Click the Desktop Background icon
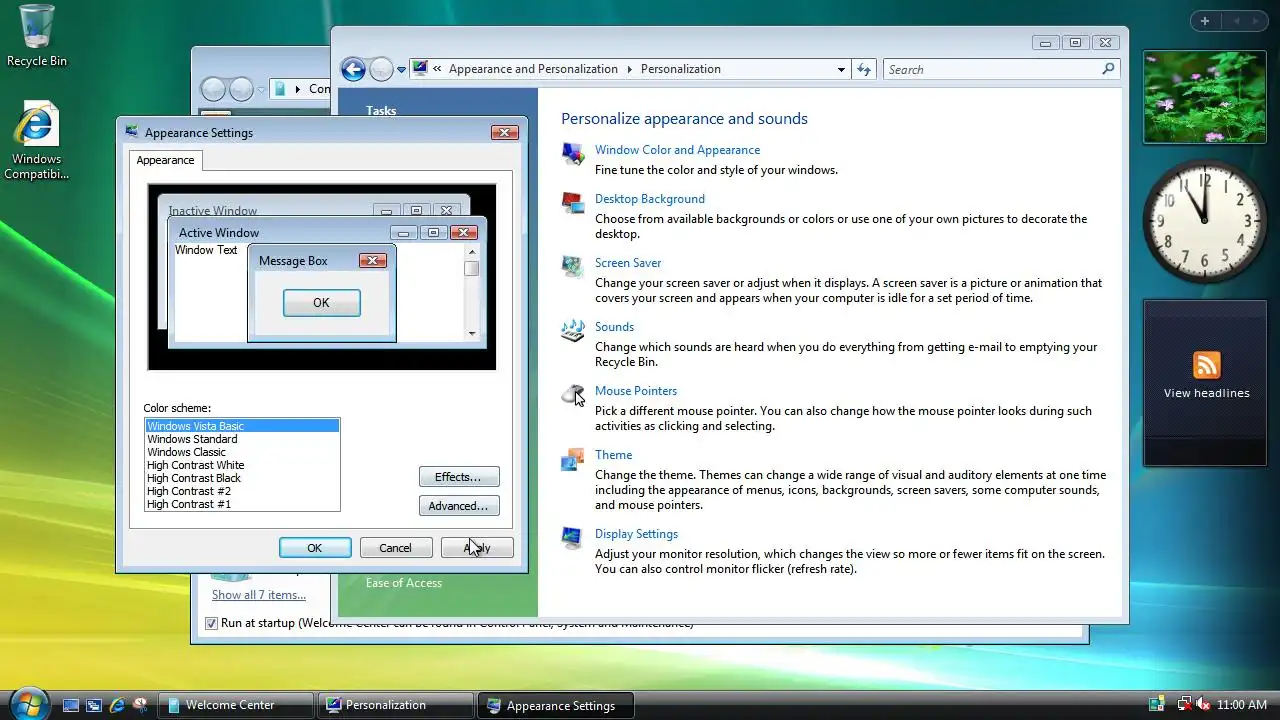The height and width of the screenshot is (720, 1280). [573, 203]
